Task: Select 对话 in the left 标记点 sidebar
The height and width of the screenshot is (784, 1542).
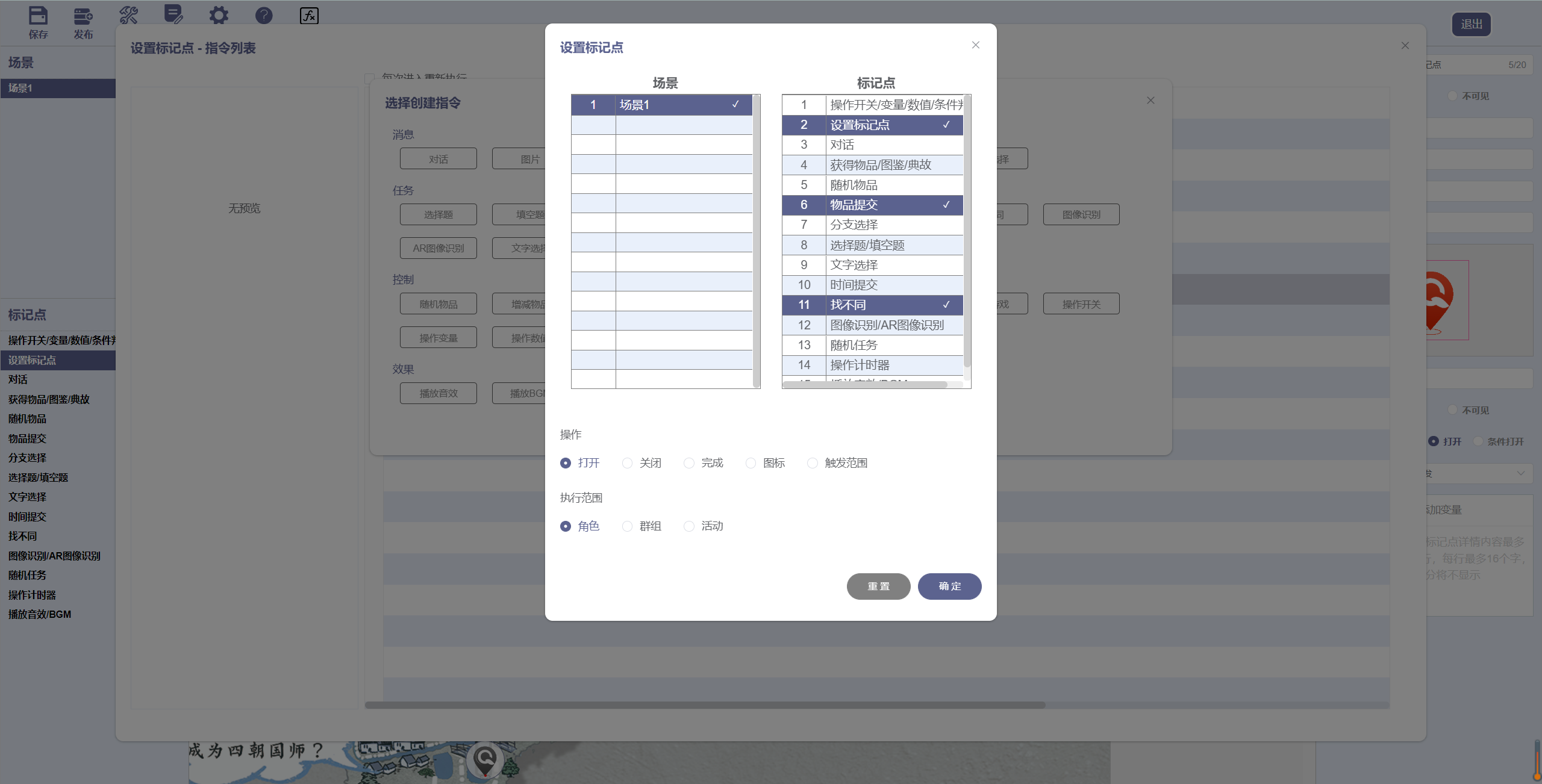Action: coord(18,379)
